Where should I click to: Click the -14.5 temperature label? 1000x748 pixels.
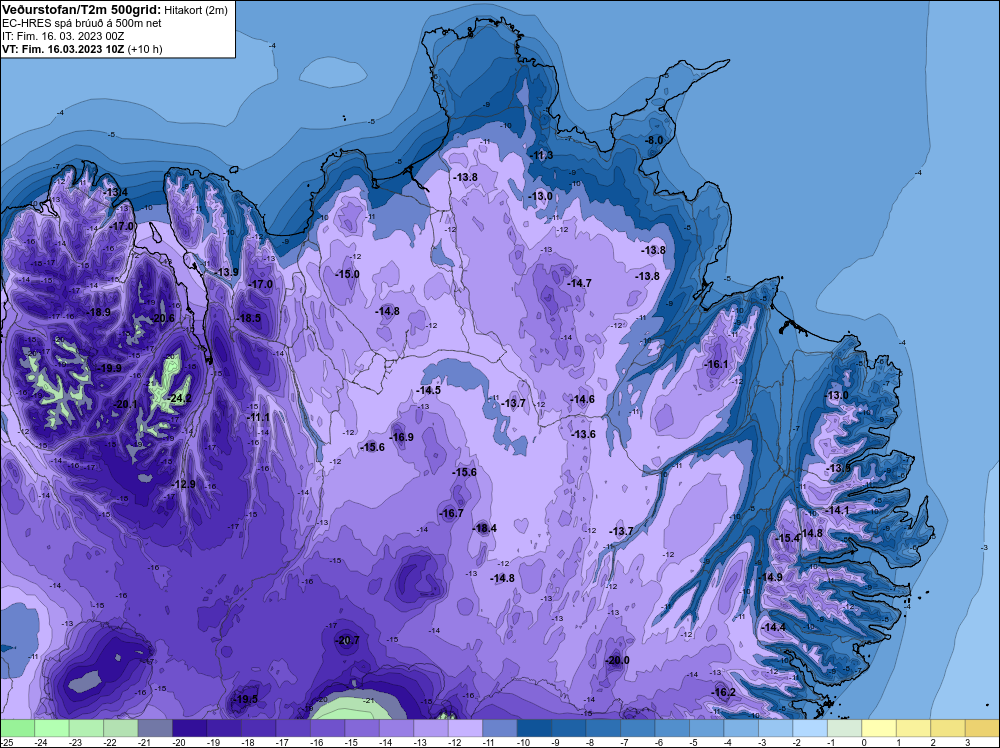[429, 390]
